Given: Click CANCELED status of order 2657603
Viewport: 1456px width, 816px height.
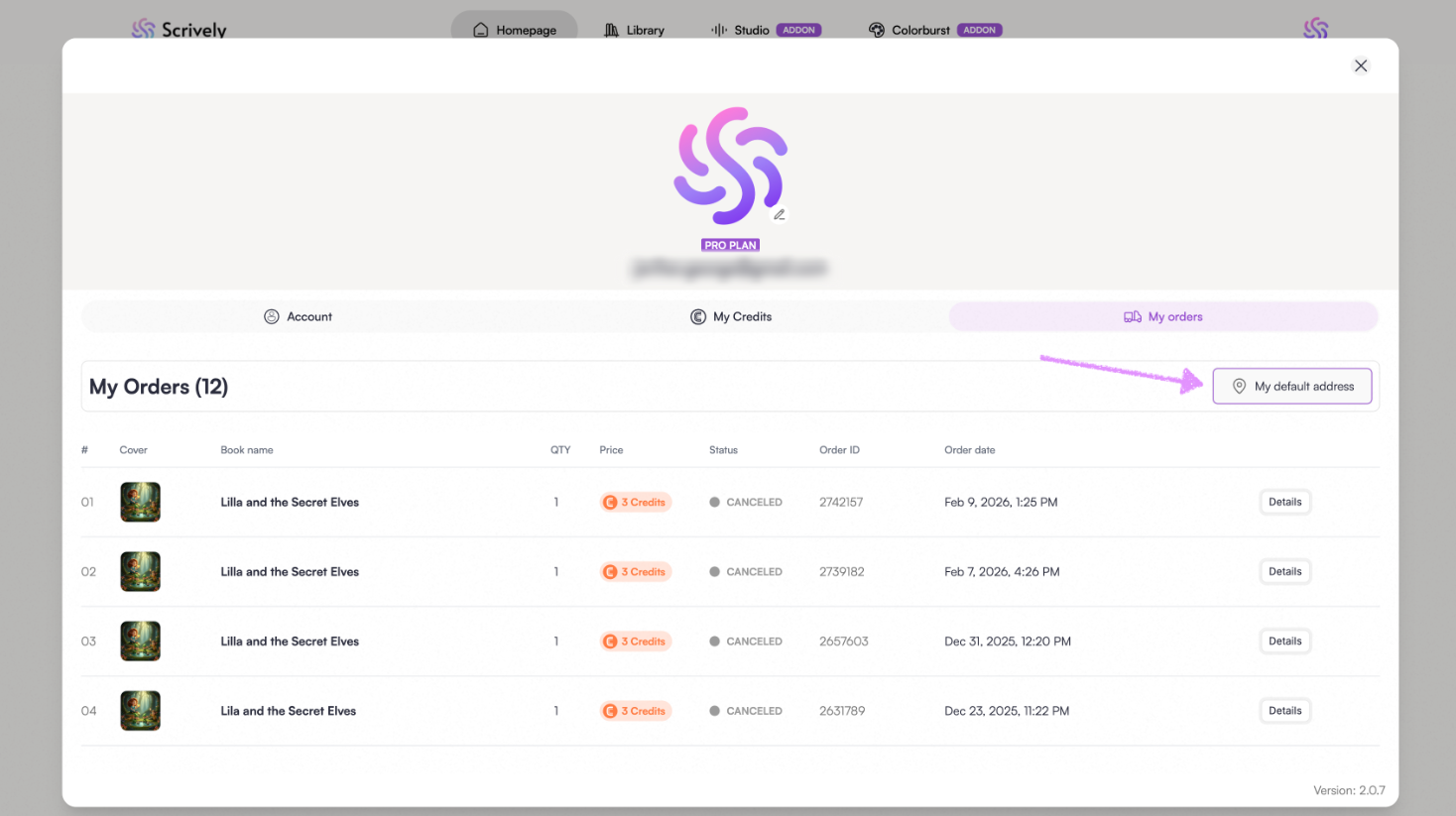Looking at the screenshot, I should click(x=746, y=641).
